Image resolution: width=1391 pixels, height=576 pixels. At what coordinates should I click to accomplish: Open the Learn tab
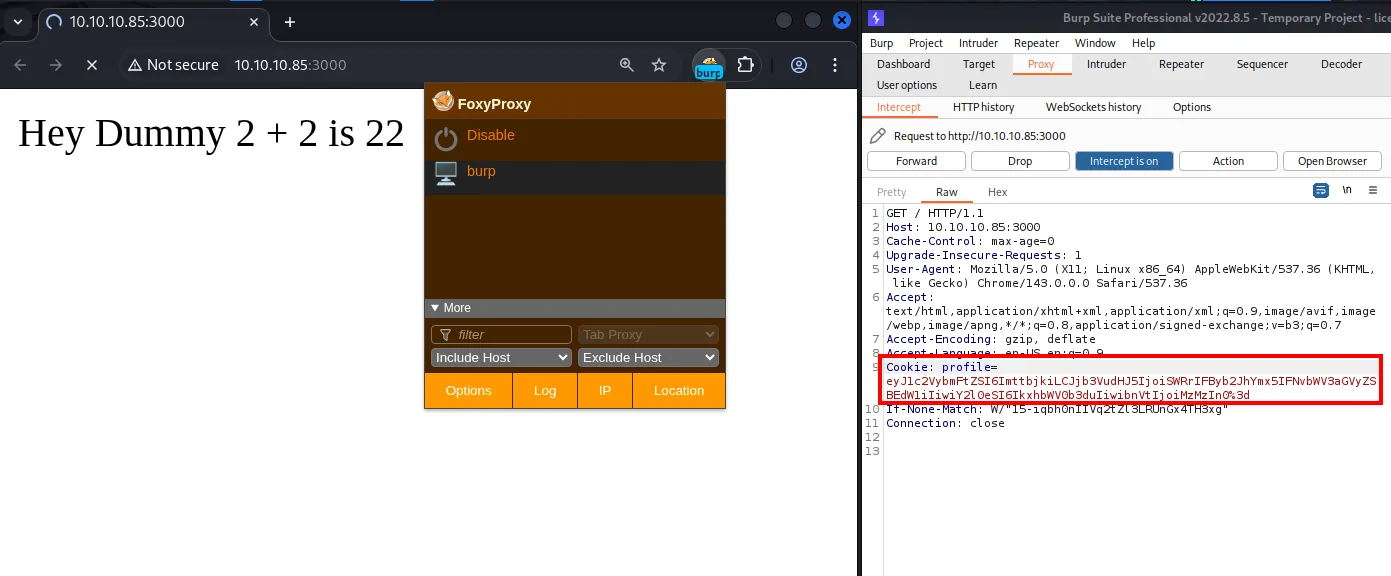tap(983, 85)
